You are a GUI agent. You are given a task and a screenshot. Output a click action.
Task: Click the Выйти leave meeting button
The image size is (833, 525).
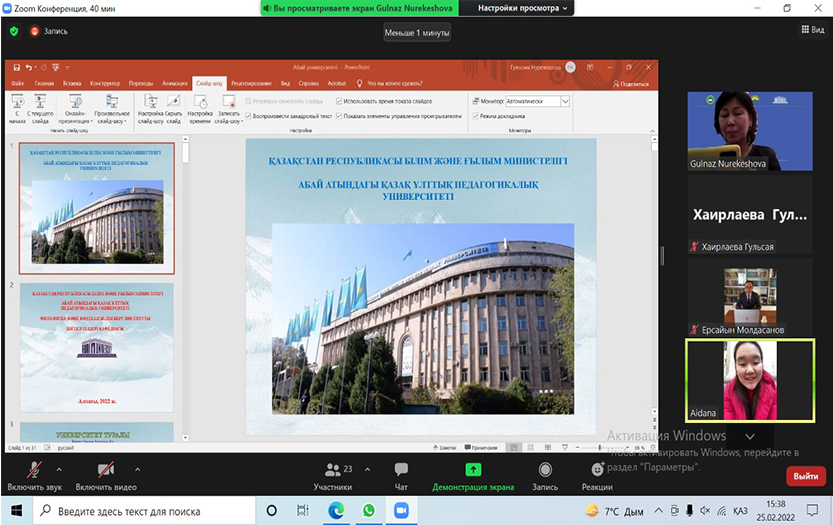805,477
